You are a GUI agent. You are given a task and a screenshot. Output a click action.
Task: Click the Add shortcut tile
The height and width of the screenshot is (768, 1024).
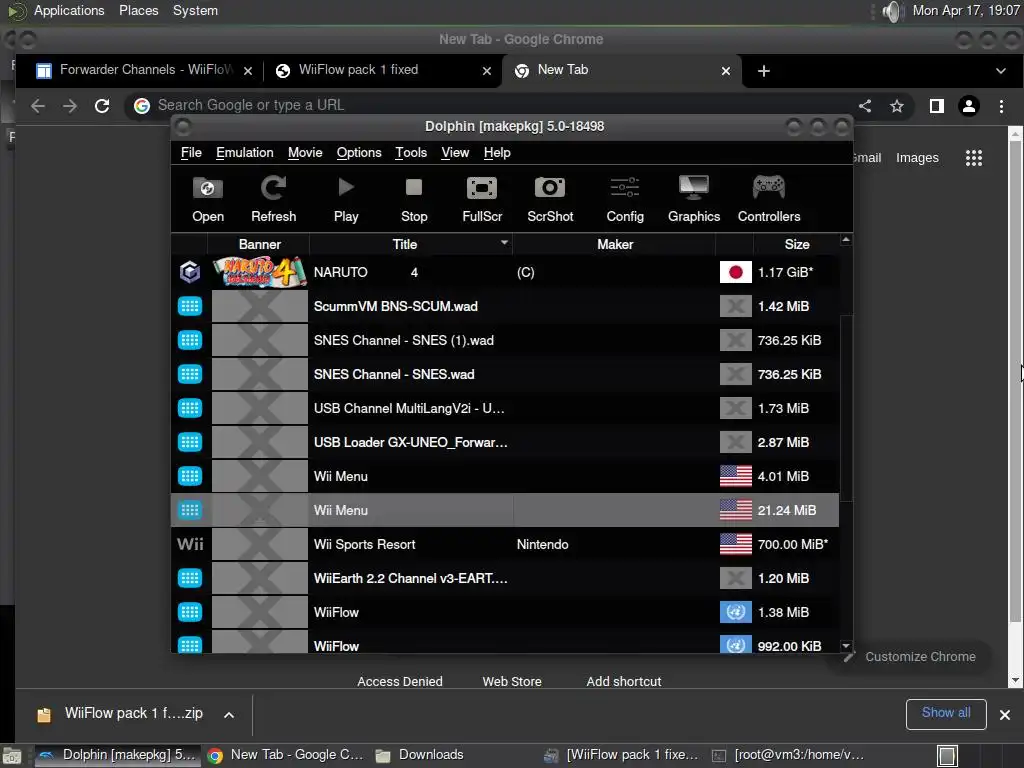pos(624,681)
